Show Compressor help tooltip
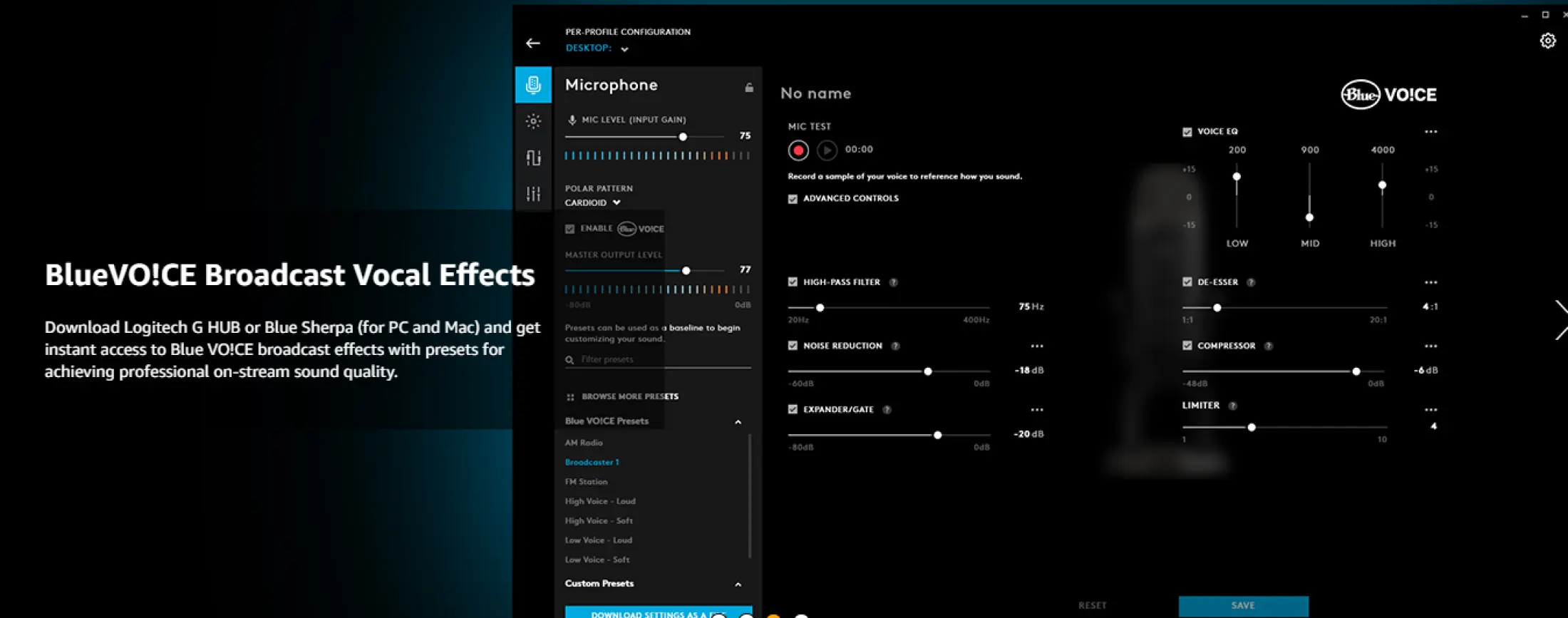The height and width of the screenshot is (618, 1568). 1269,346
